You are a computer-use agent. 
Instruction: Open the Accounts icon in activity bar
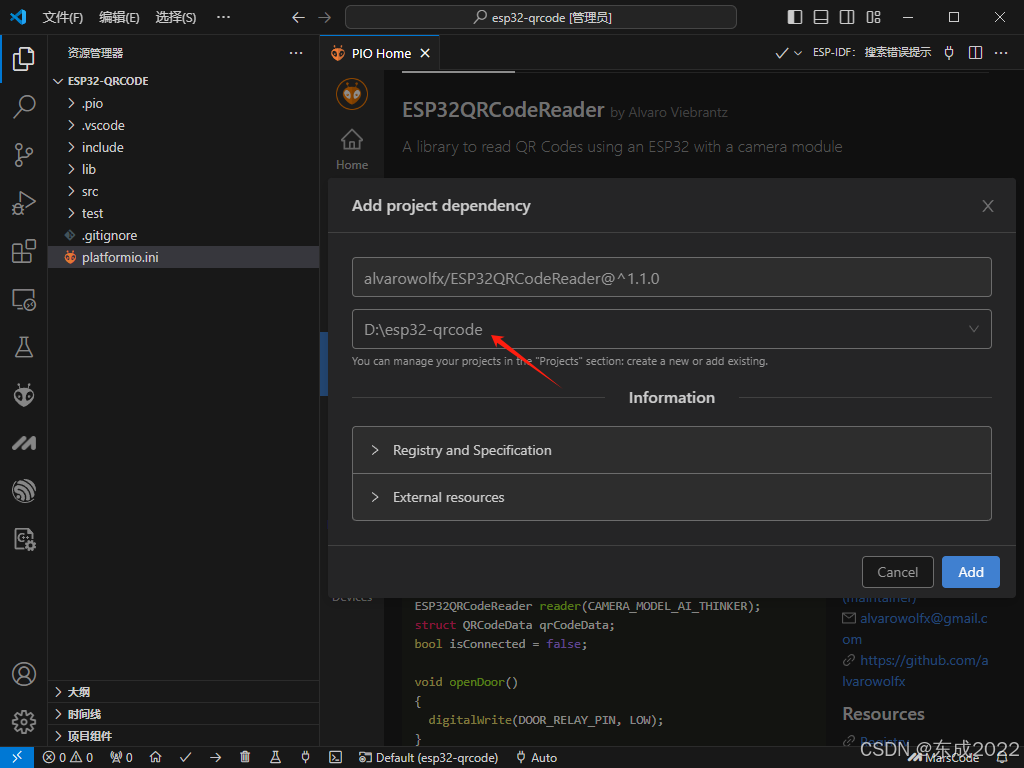24,673
